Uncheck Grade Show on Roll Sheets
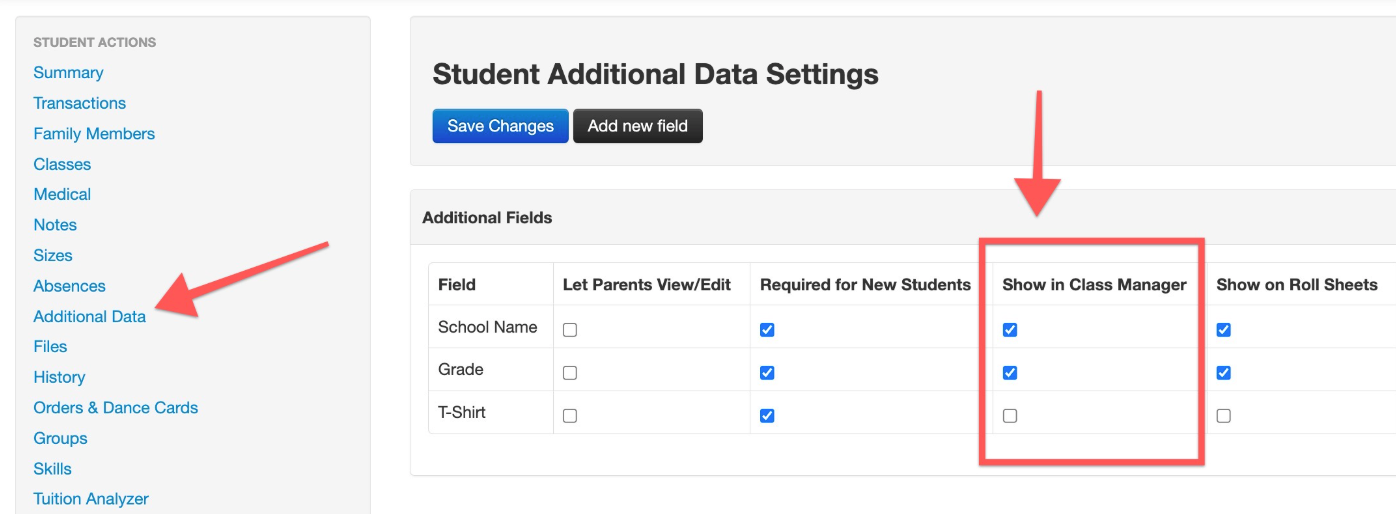This screenshot has width=1396, height=514. (x=1224, y=373)
